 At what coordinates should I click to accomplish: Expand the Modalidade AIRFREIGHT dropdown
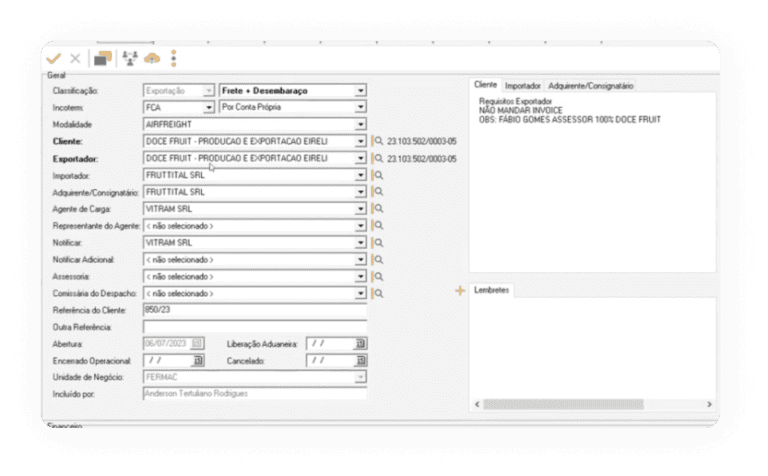coord(360,124)
